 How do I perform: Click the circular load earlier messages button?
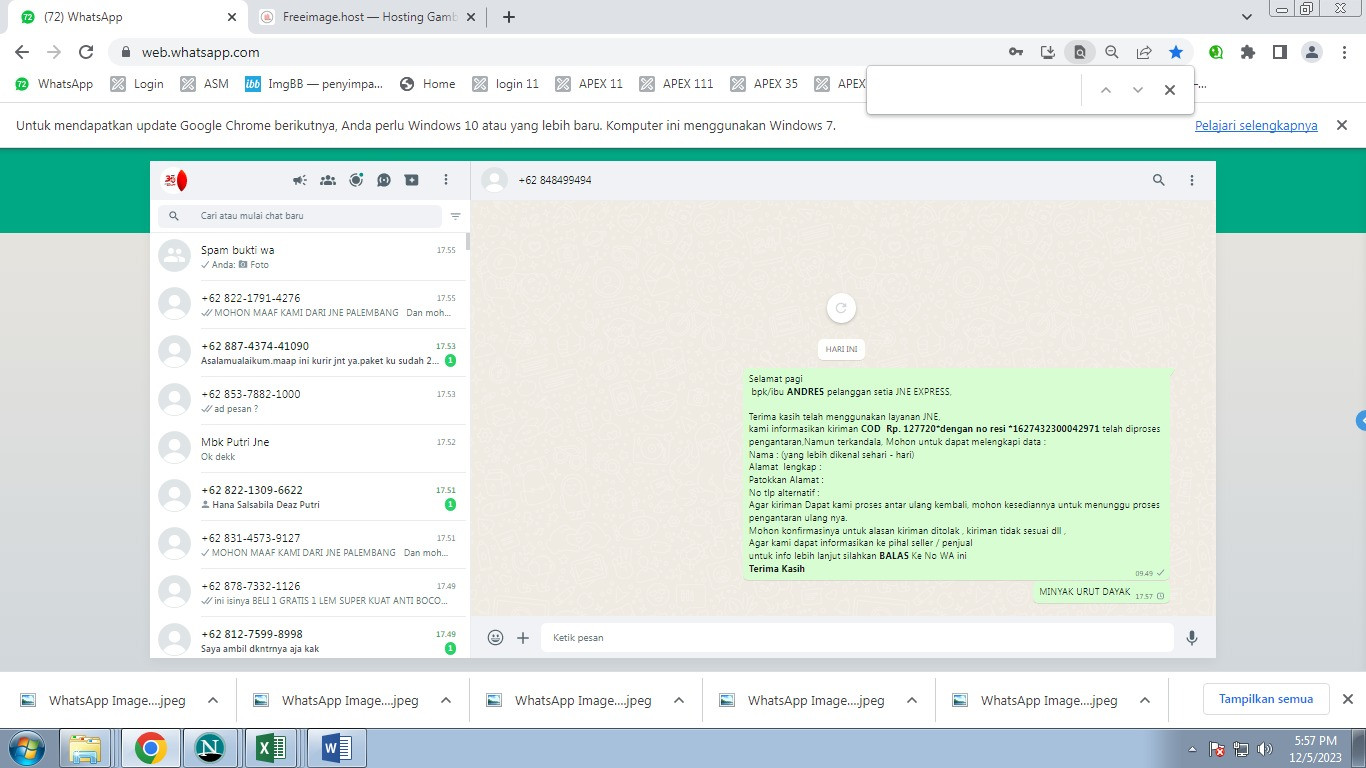[841, 308]
